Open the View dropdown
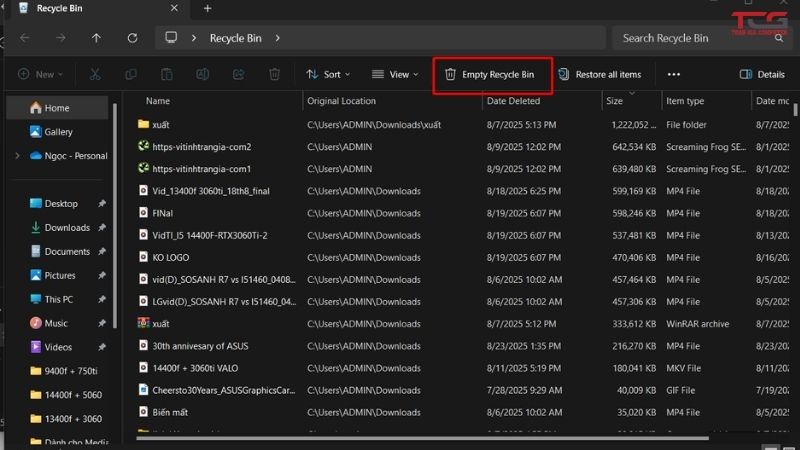800x450 pixels. [x=395, y=74]
